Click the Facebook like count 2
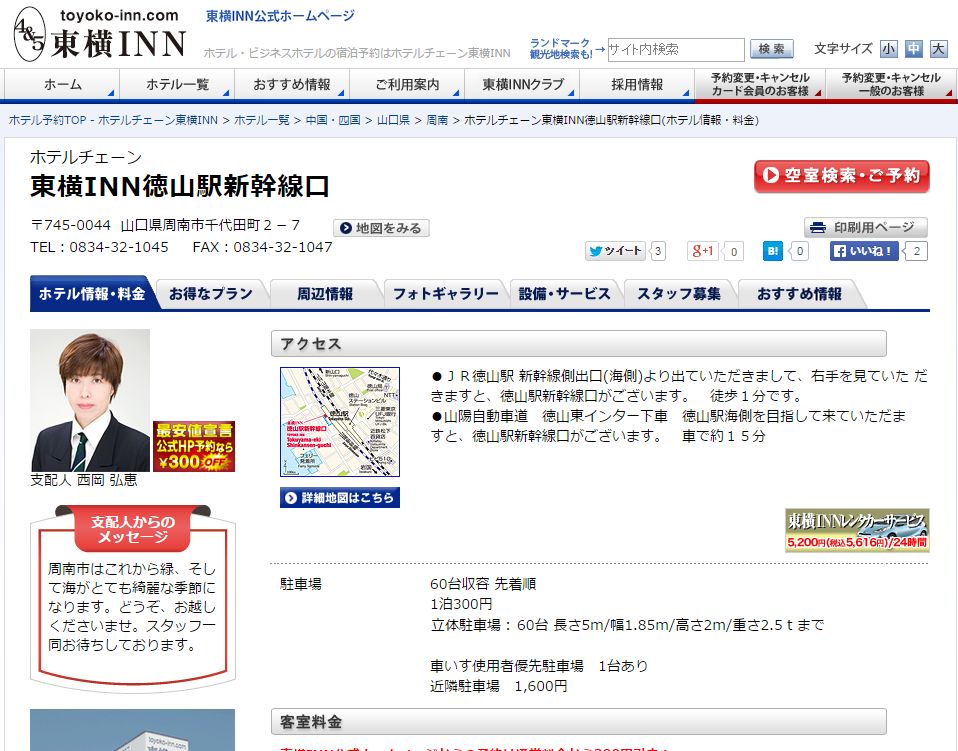This screenshot has width=958, height=751. click(x=916, y=251)
